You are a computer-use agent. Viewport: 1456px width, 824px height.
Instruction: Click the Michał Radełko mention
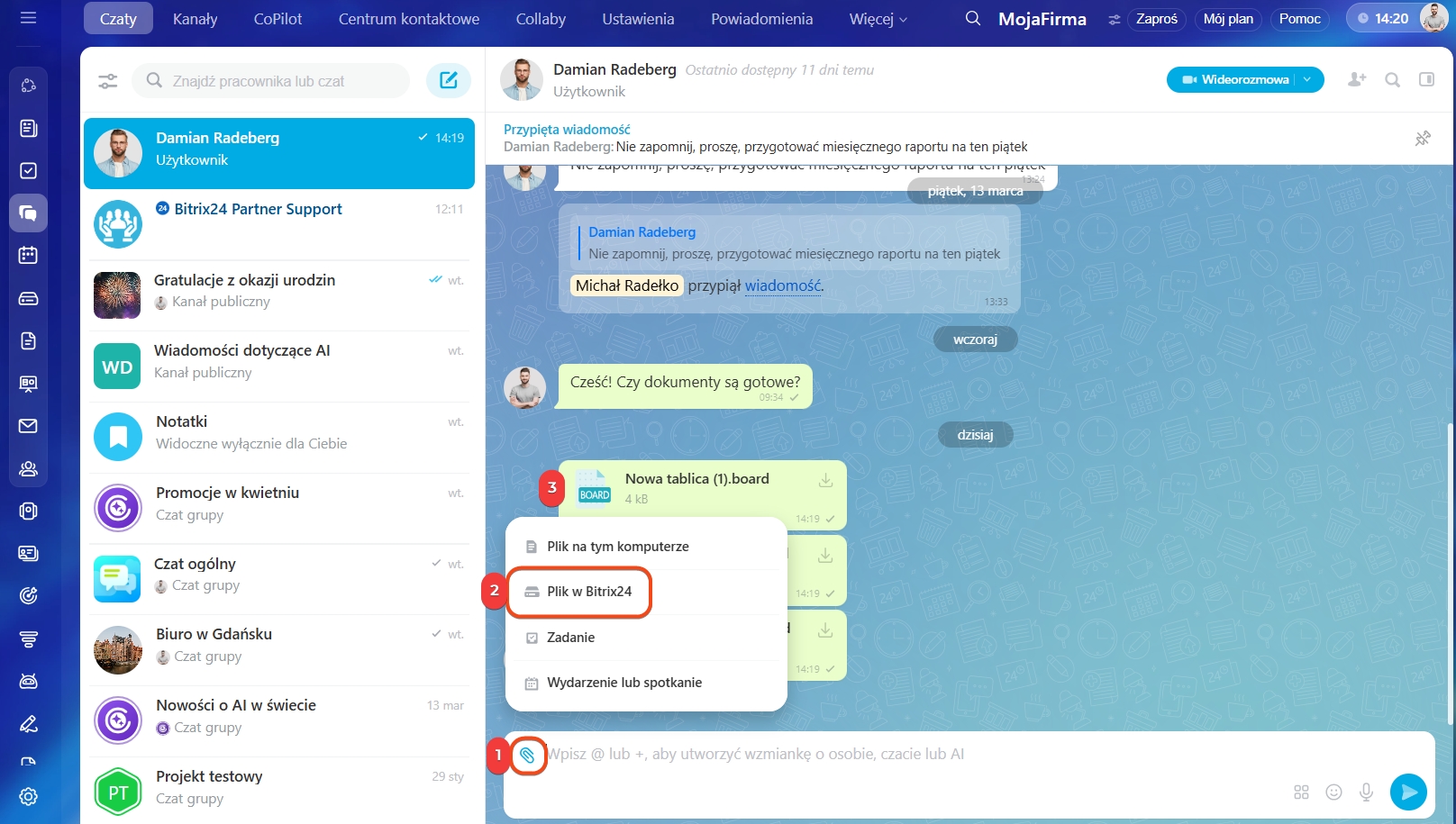(627, 285)
